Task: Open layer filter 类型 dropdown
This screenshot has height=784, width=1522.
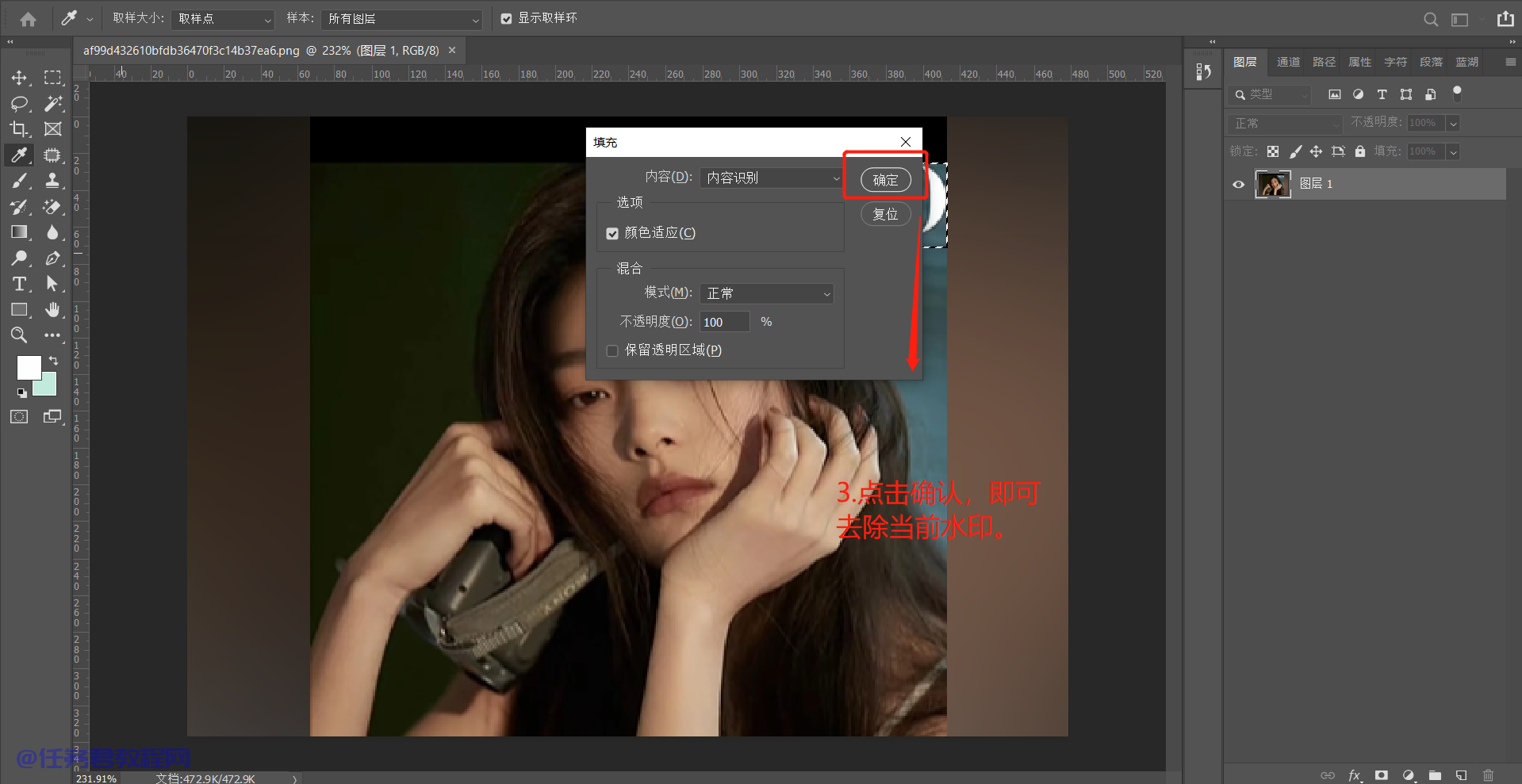Action: point(1269,94)
